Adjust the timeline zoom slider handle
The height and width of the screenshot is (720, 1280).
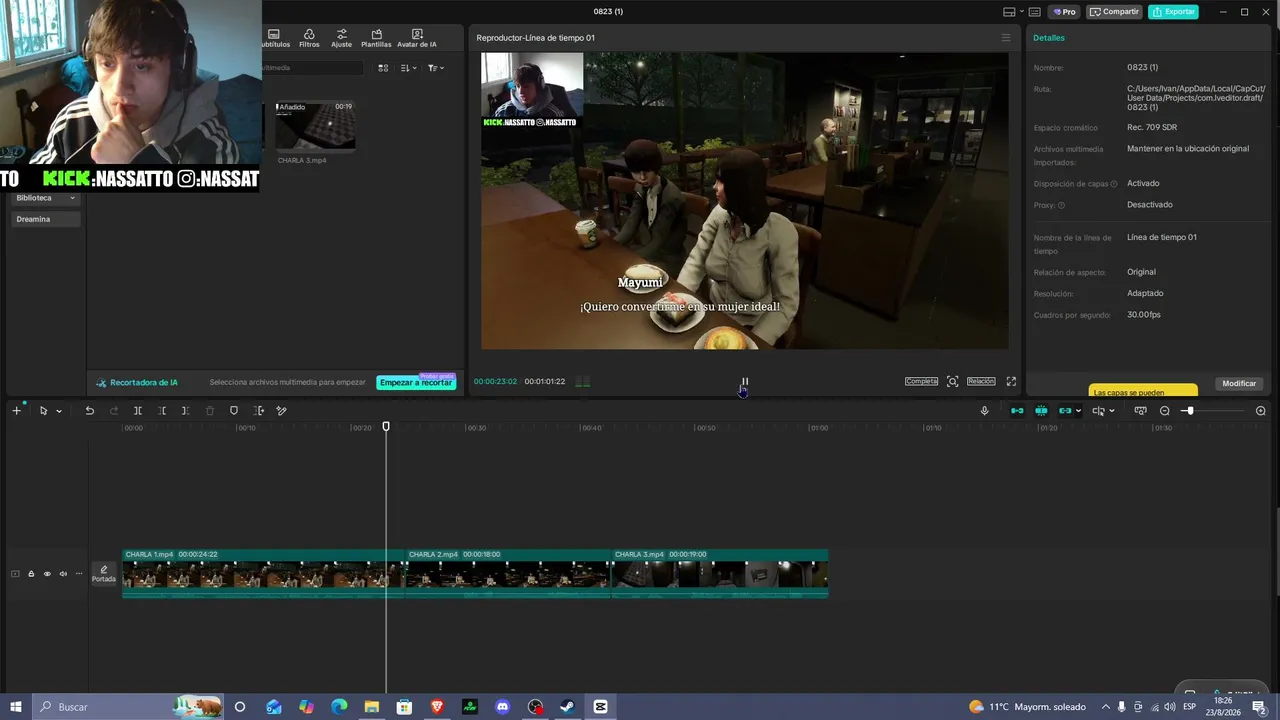[1189, 411]
